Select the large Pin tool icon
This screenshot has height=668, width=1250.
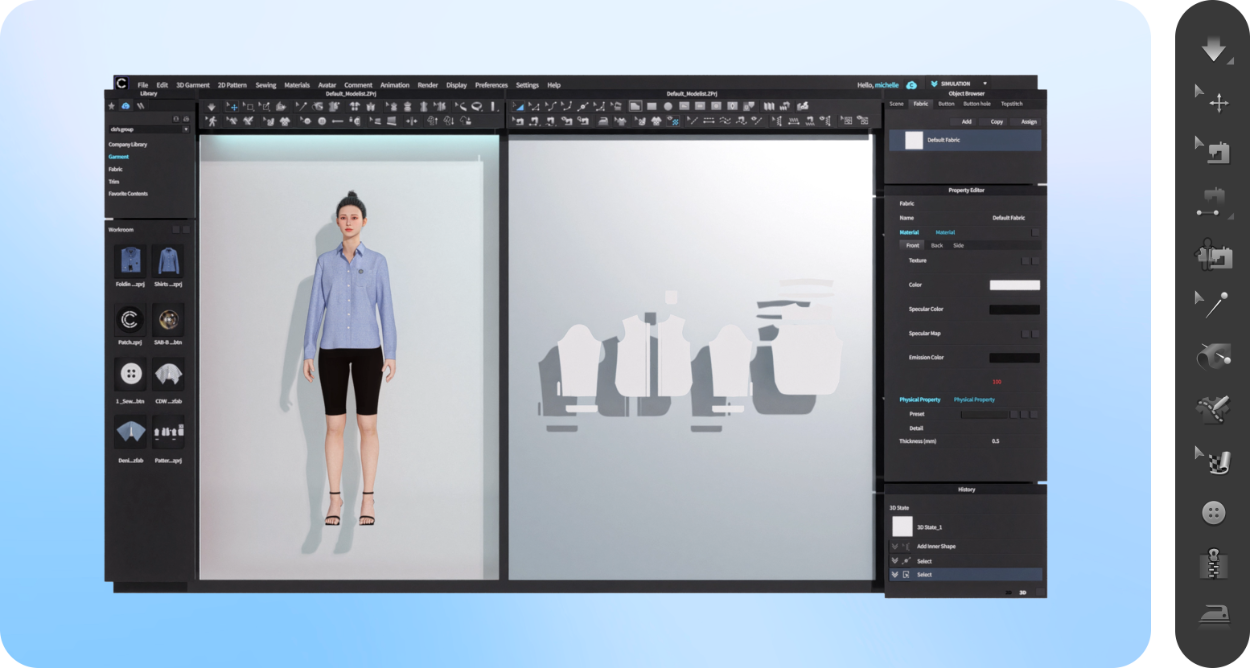click(1213, 304)
